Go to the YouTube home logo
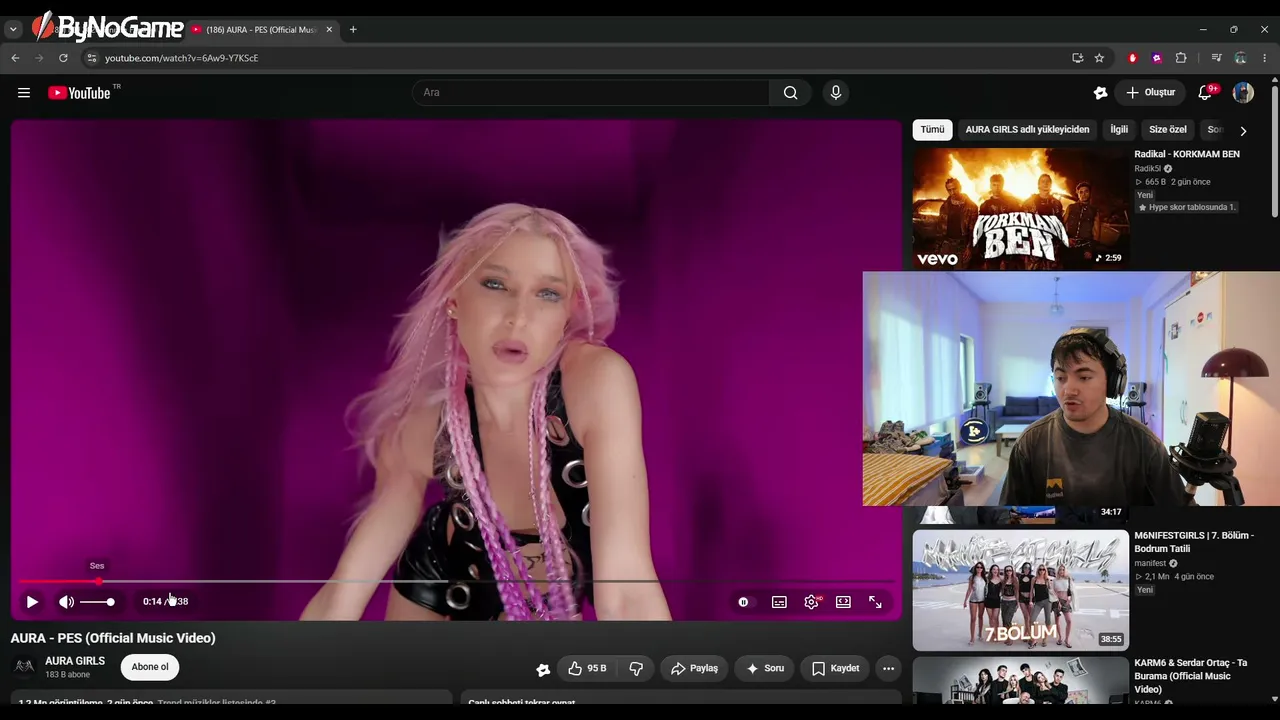The height and width of the screenshot is (720, 1280). click(x=79, y=93)
